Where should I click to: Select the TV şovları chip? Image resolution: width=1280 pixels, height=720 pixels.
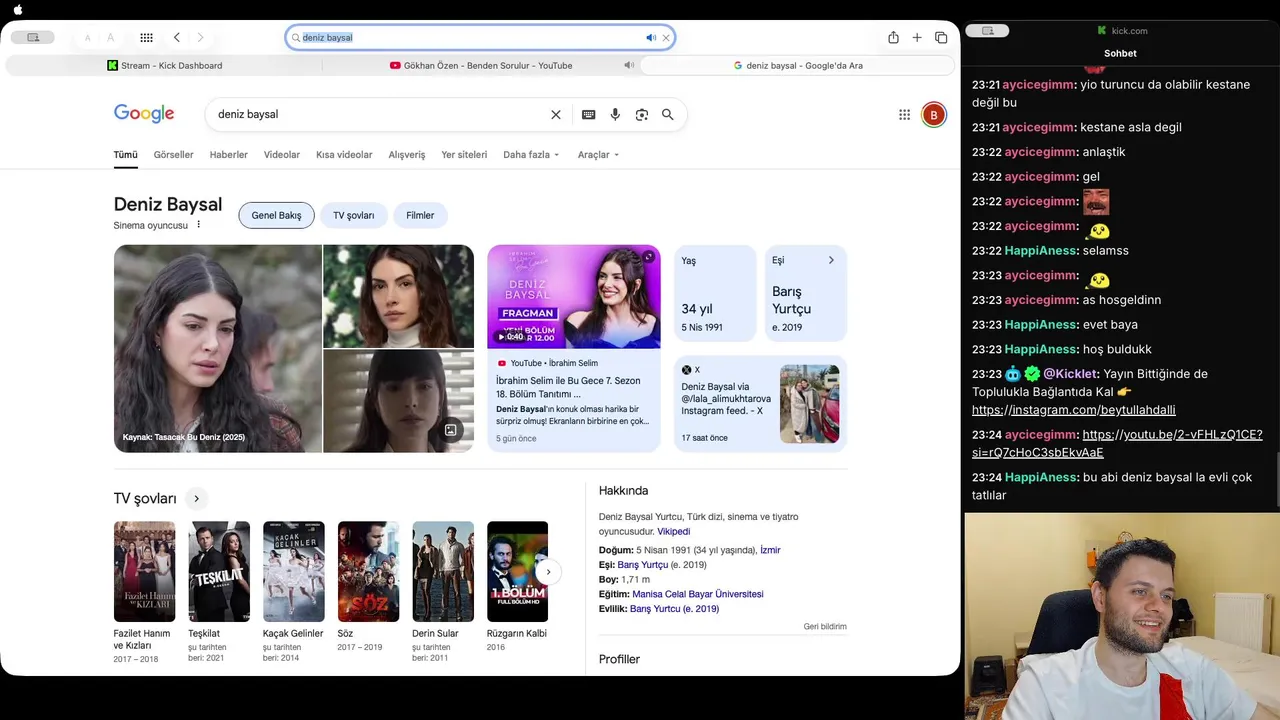(x=354, y=215)
